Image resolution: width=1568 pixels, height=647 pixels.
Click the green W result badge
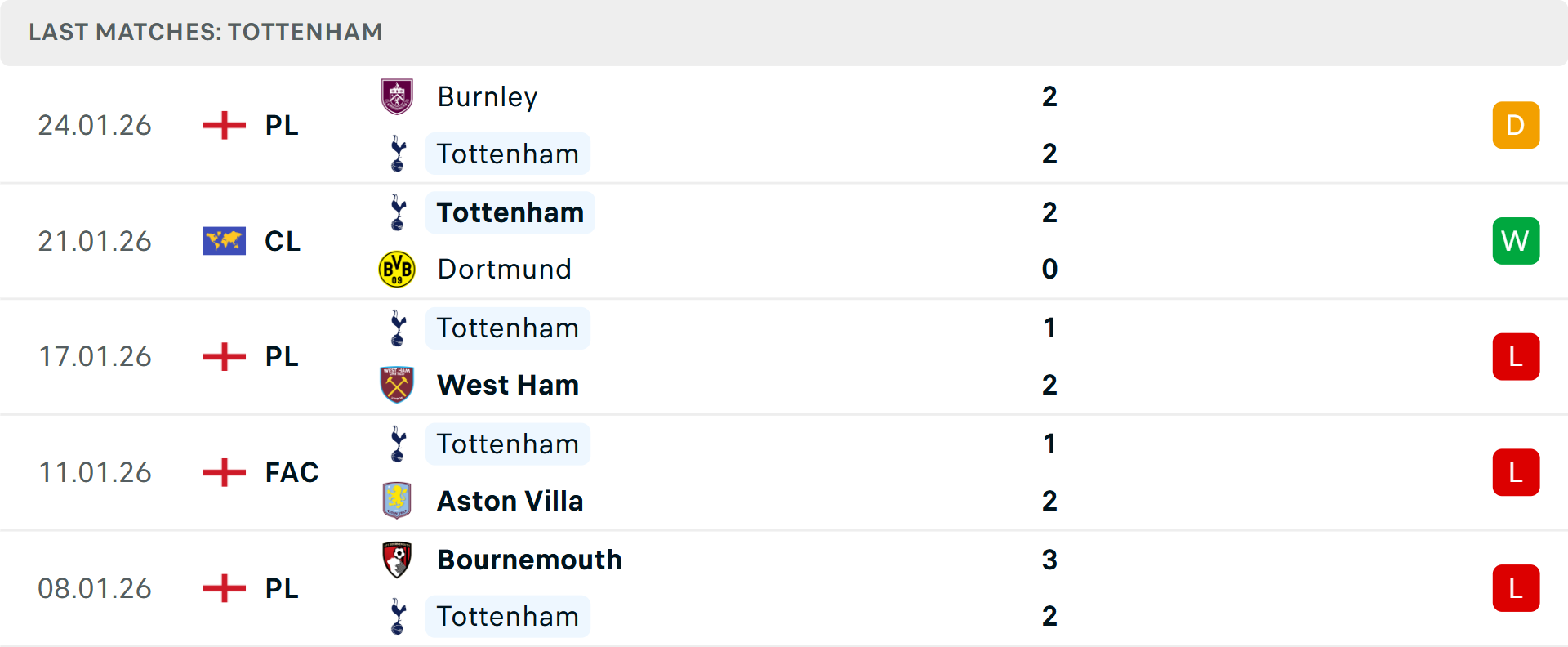1516,240
